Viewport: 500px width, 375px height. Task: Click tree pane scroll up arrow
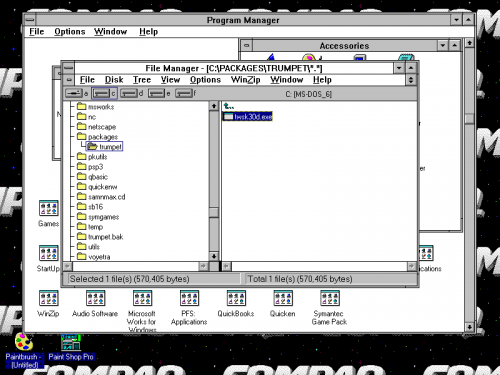click(x=214, y=106)
